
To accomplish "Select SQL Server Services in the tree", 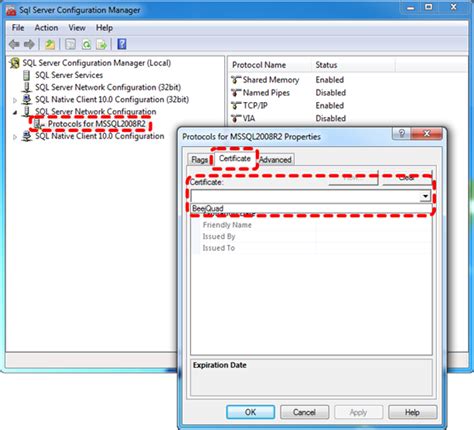I will click(x=69, y=75).
